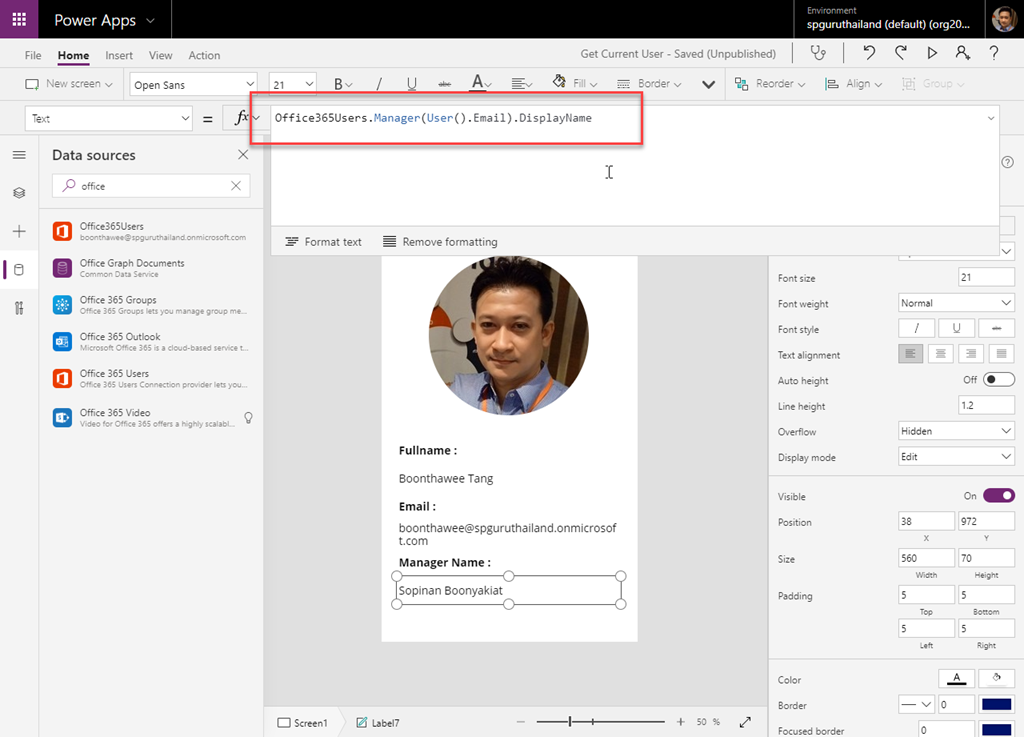Click the Data sources search field
This screenshot has height=737, width=1024.
pyautogui.click(x=151, y=186)
